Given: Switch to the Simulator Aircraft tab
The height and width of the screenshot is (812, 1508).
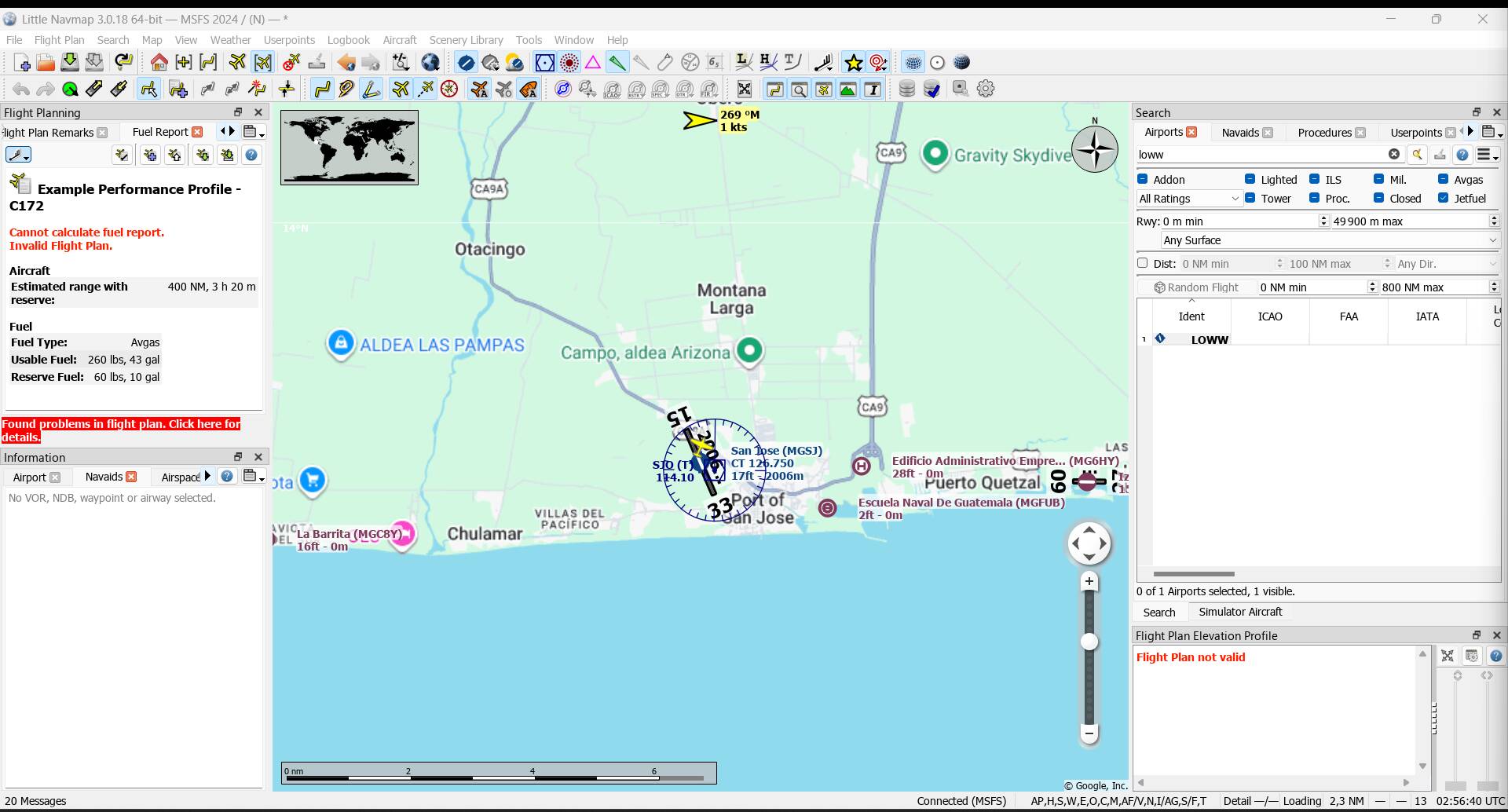Looking at the screenshot, I should coord(1240,612).
